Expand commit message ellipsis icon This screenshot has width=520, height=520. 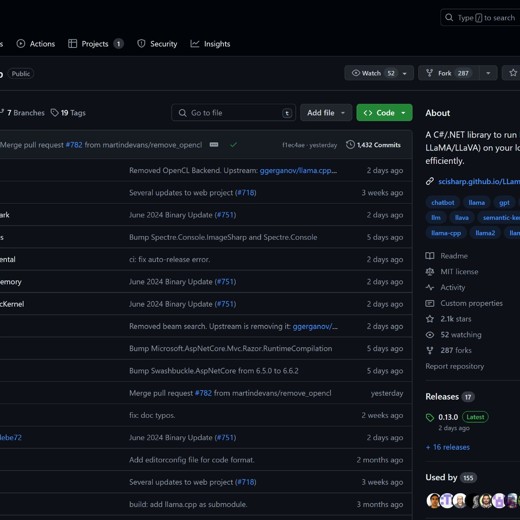pyautogui.click(x=214, y=145)
